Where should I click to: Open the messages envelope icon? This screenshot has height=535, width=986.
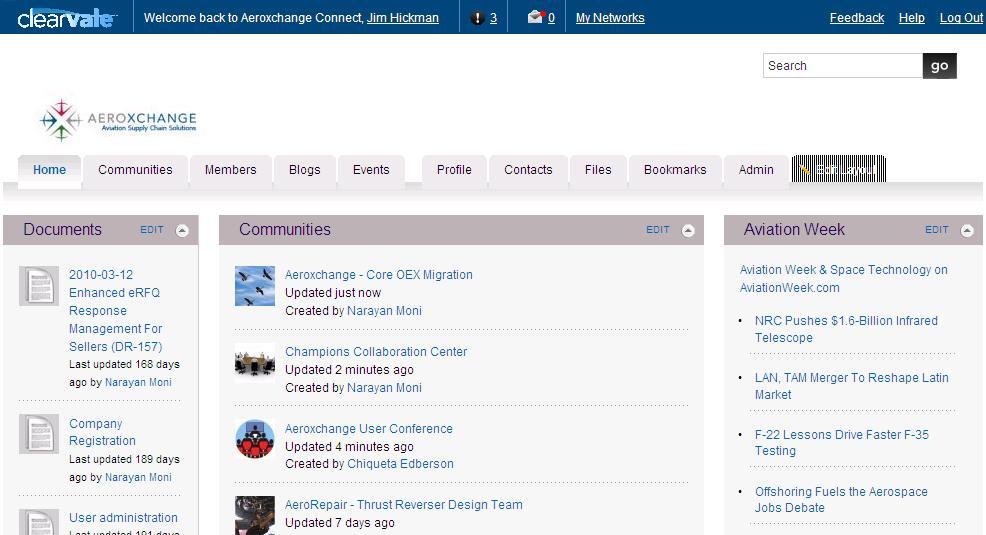pyautogui.click(x=536, y=17)
